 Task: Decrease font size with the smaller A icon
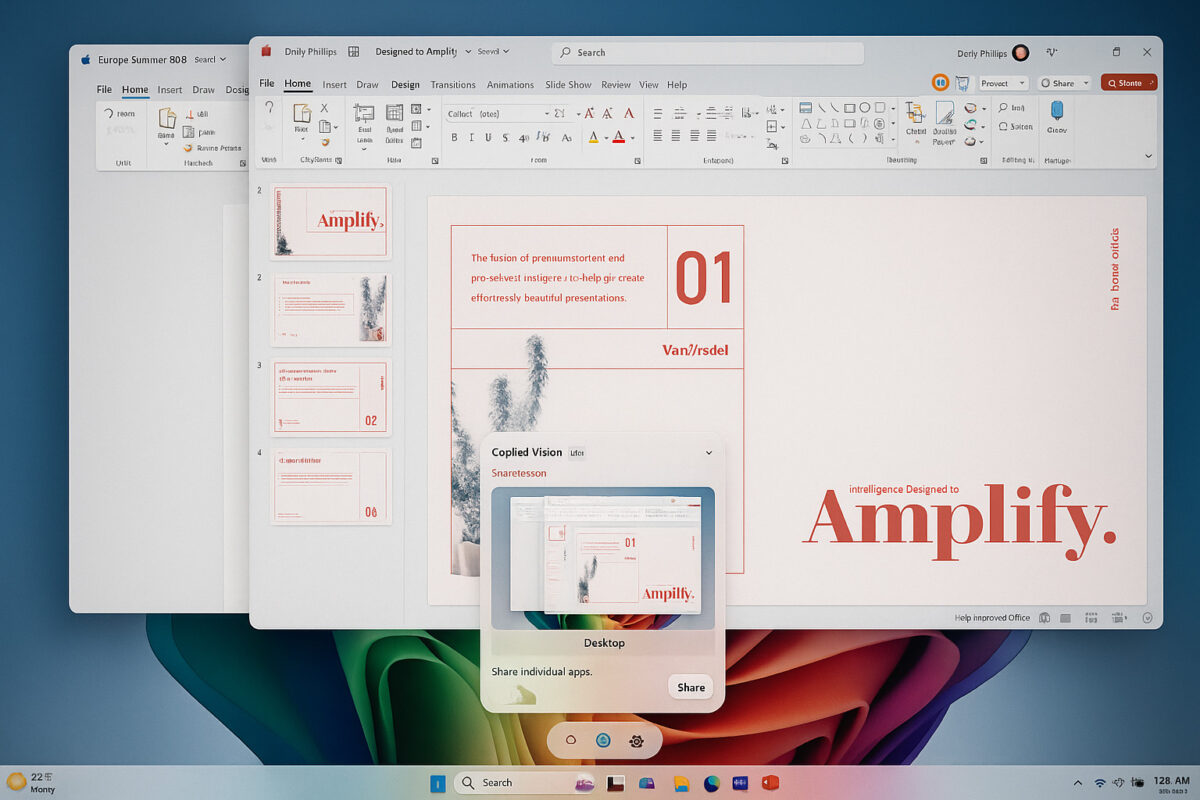coord(608,113)
